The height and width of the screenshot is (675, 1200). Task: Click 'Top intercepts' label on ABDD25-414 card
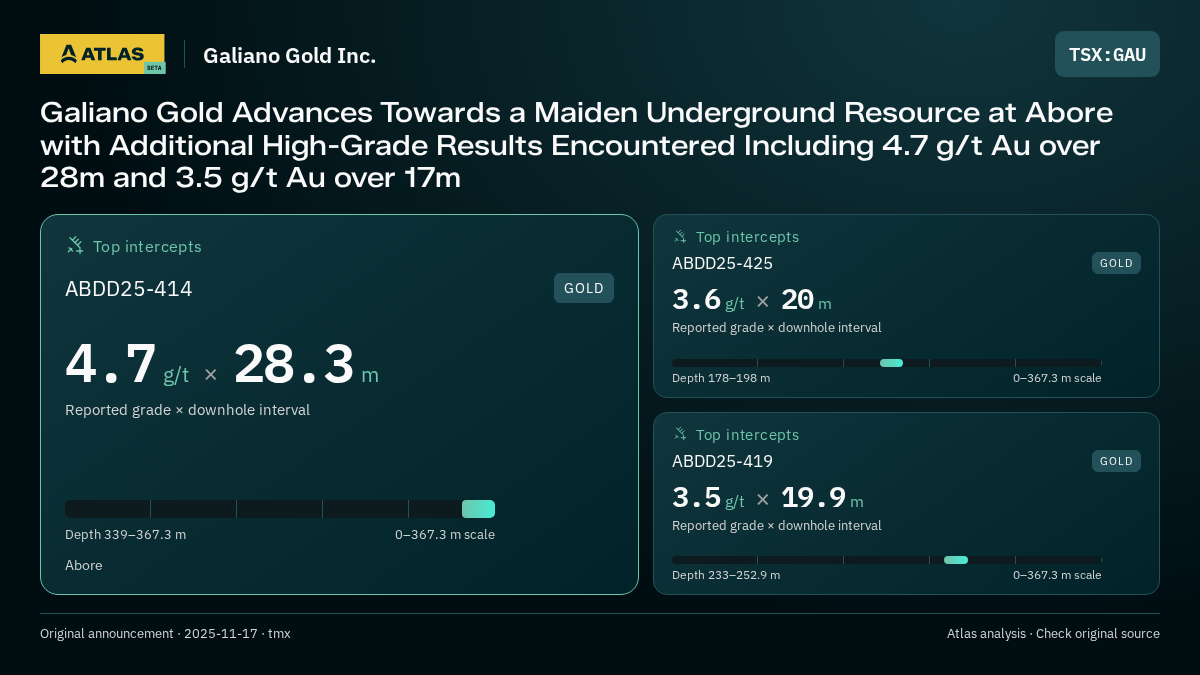[x=147, y=246]
